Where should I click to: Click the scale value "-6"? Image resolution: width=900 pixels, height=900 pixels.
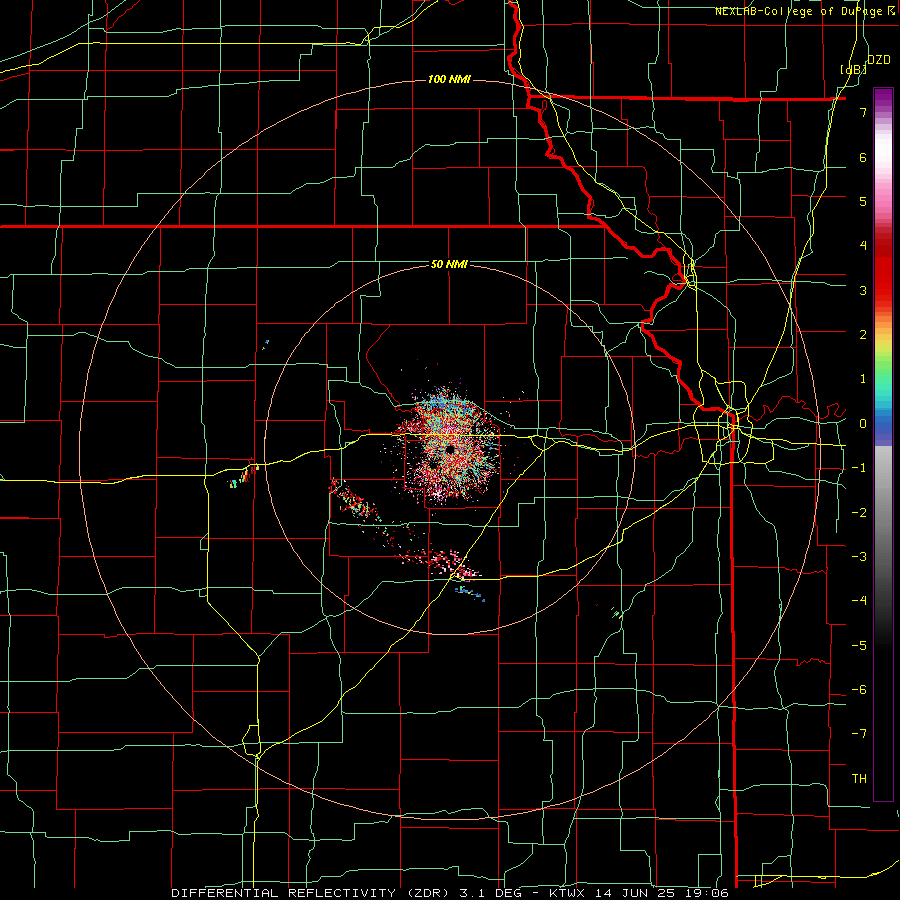point(859,690)
